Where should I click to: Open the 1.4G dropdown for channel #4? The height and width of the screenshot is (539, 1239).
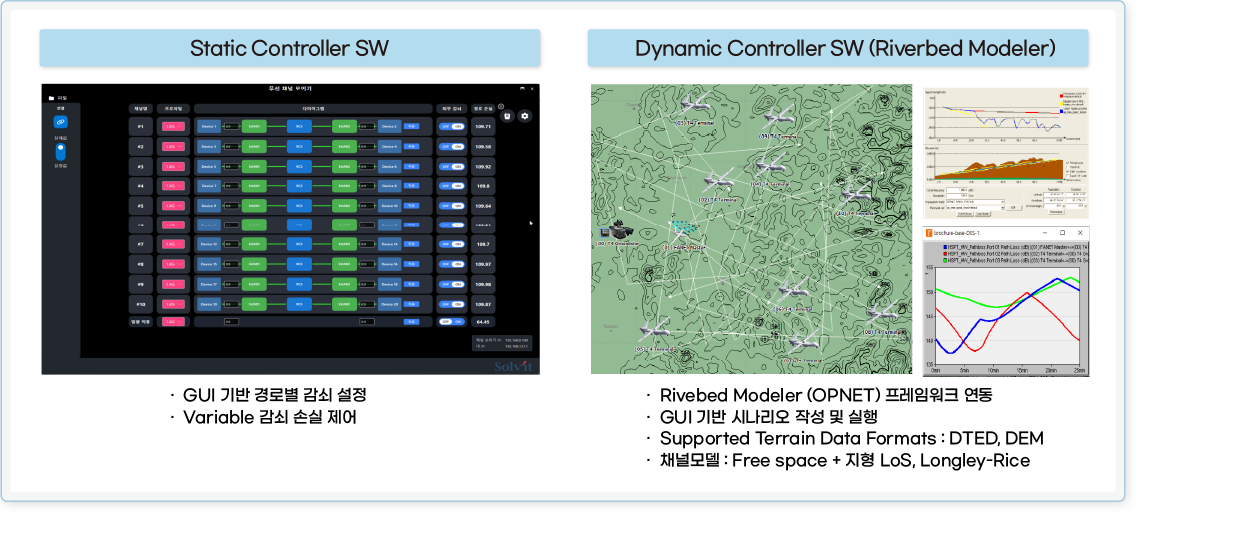pos(173,186)
